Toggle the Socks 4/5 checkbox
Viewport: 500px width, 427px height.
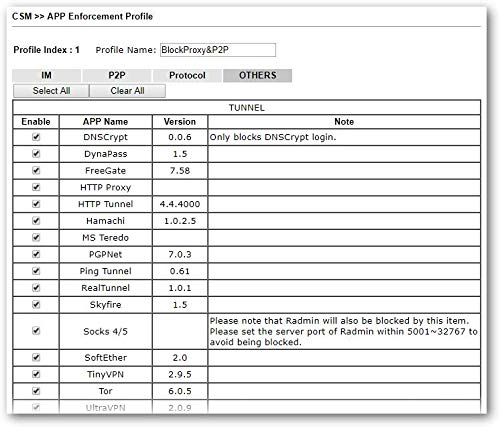36,331
